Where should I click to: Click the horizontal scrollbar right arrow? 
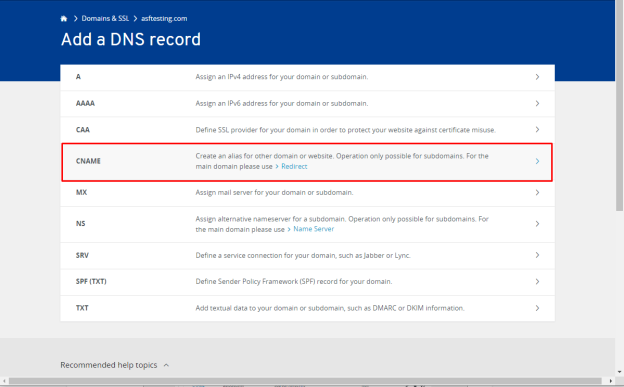point(610,381)
